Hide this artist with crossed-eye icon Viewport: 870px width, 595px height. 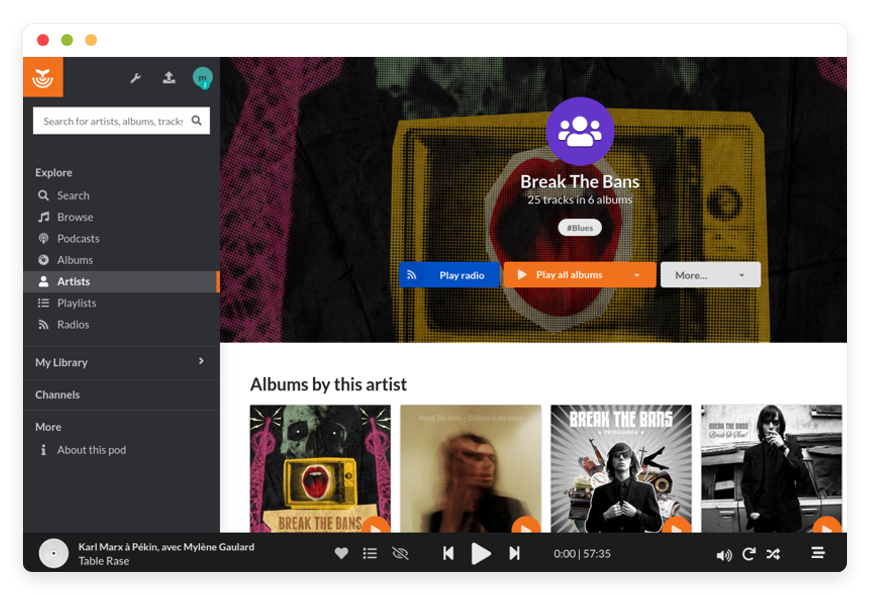[400, 553]
